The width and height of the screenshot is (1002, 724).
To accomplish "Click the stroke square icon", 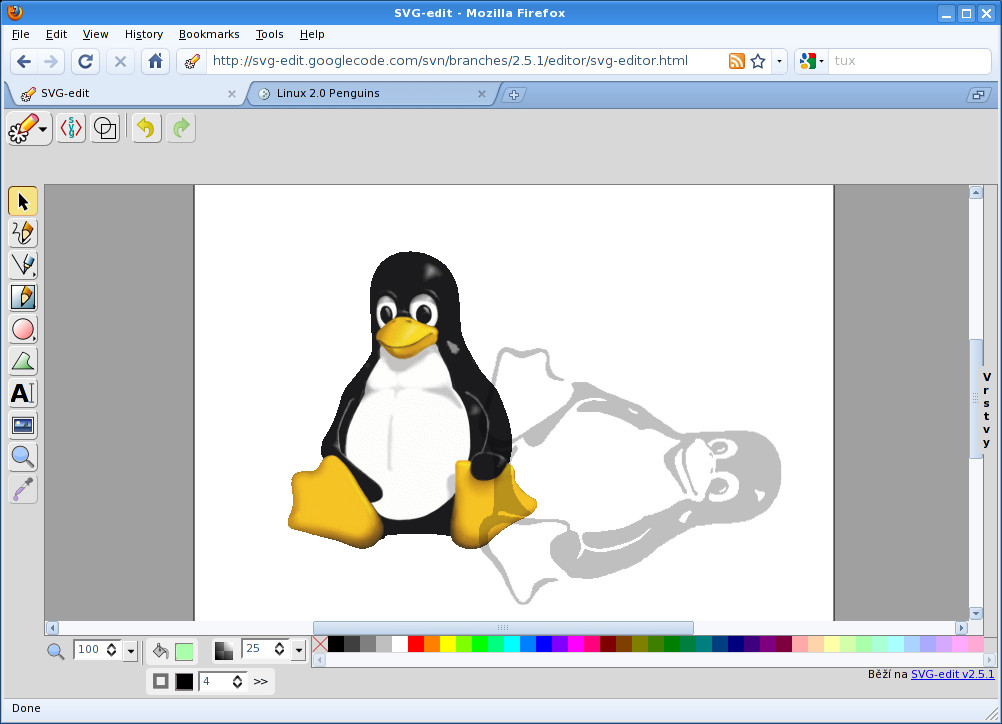I will tap(160, 681).
